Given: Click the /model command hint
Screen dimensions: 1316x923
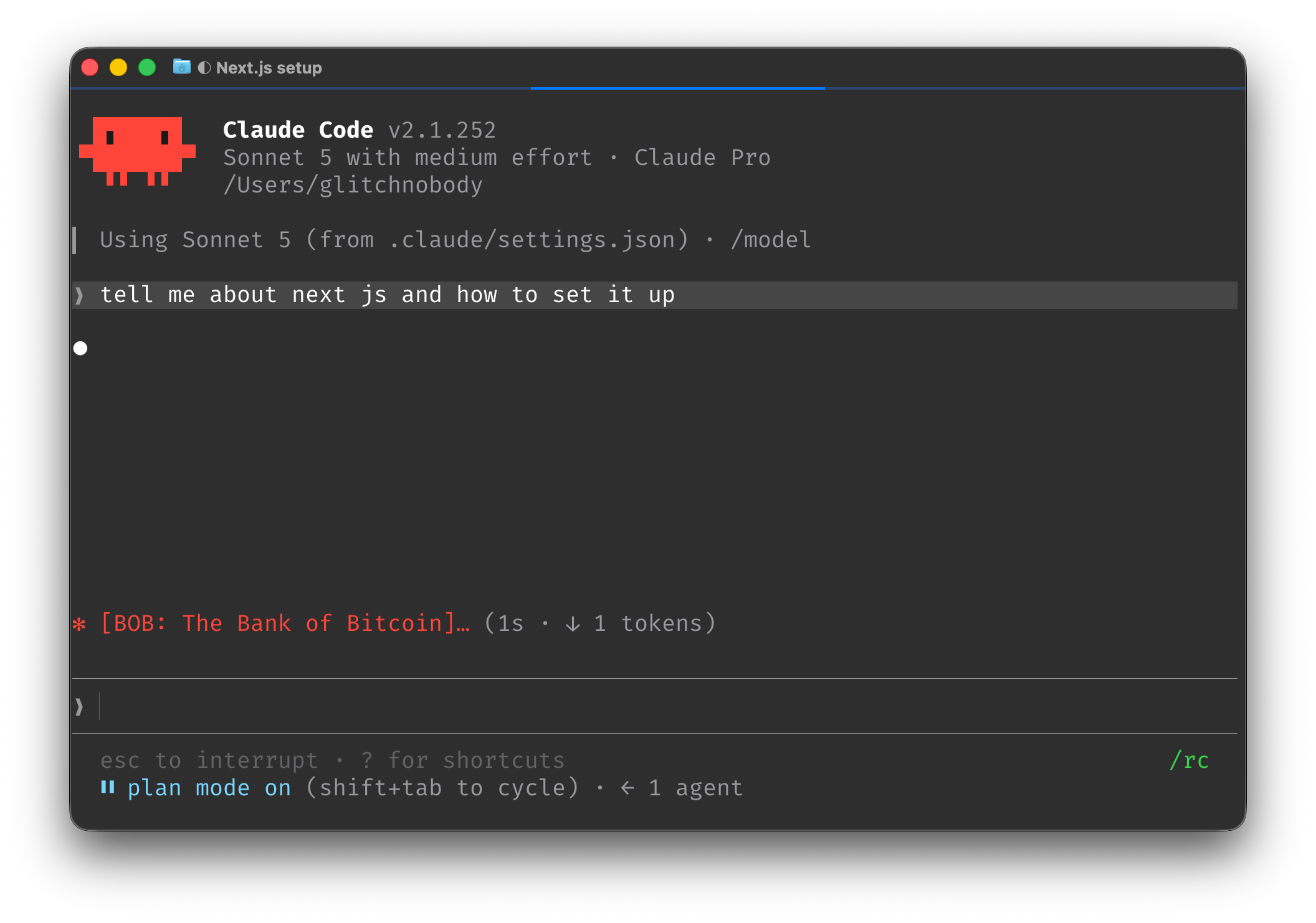Looking at the screenshot, I should (x=771, y=240).
